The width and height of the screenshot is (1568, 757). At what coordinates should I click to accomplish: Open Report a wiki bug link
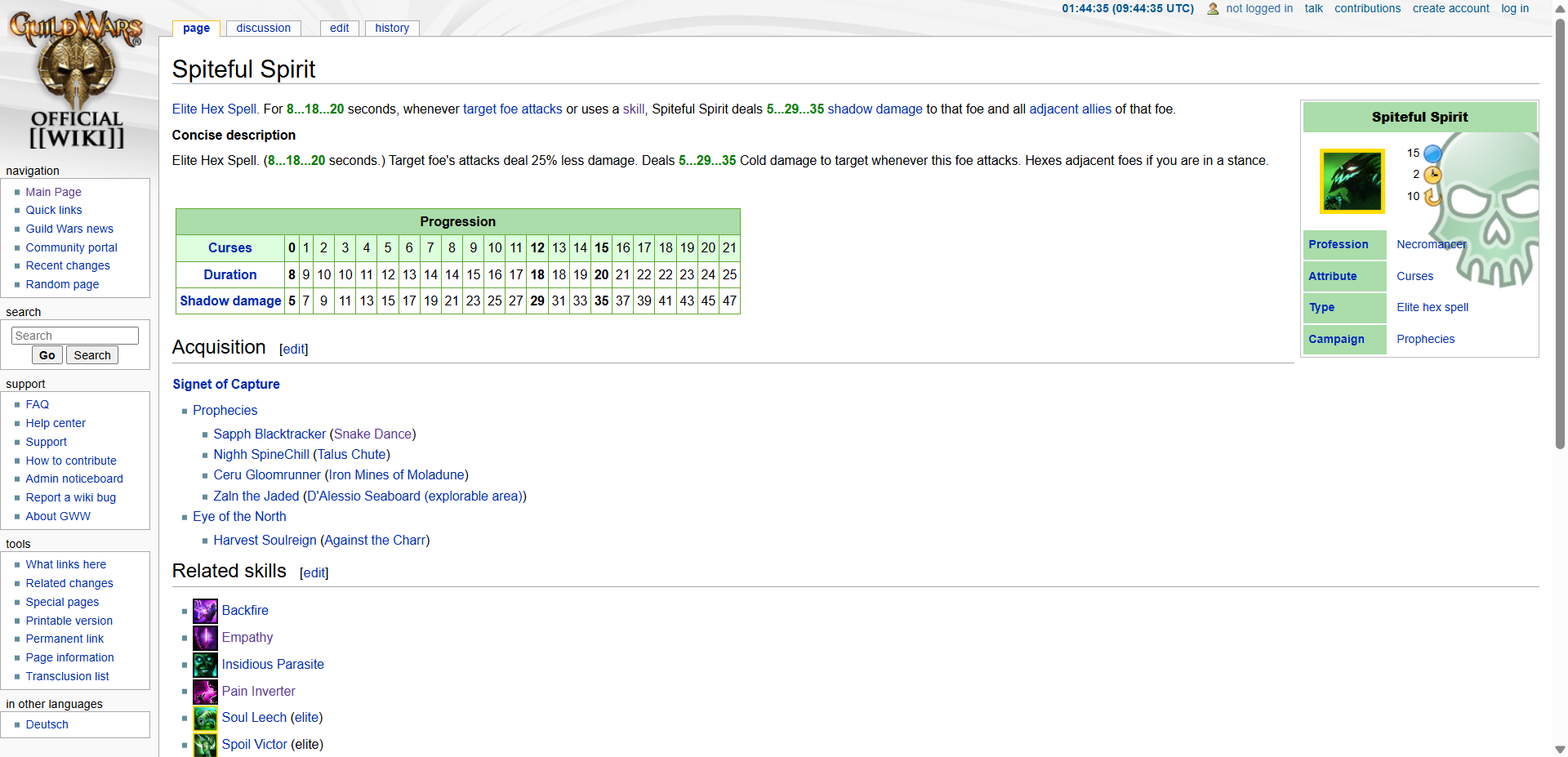pyautogui.click(x=70, y=497)
